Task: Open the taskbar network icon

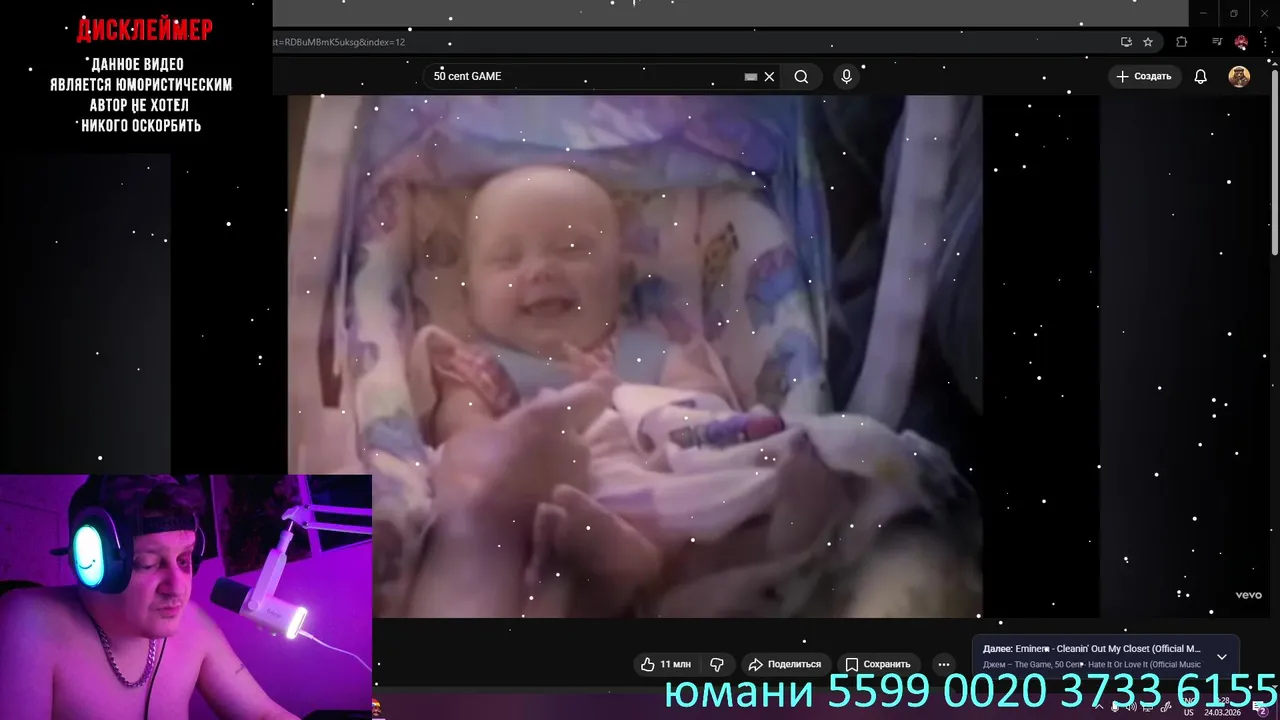Action: pos(1148,707)
